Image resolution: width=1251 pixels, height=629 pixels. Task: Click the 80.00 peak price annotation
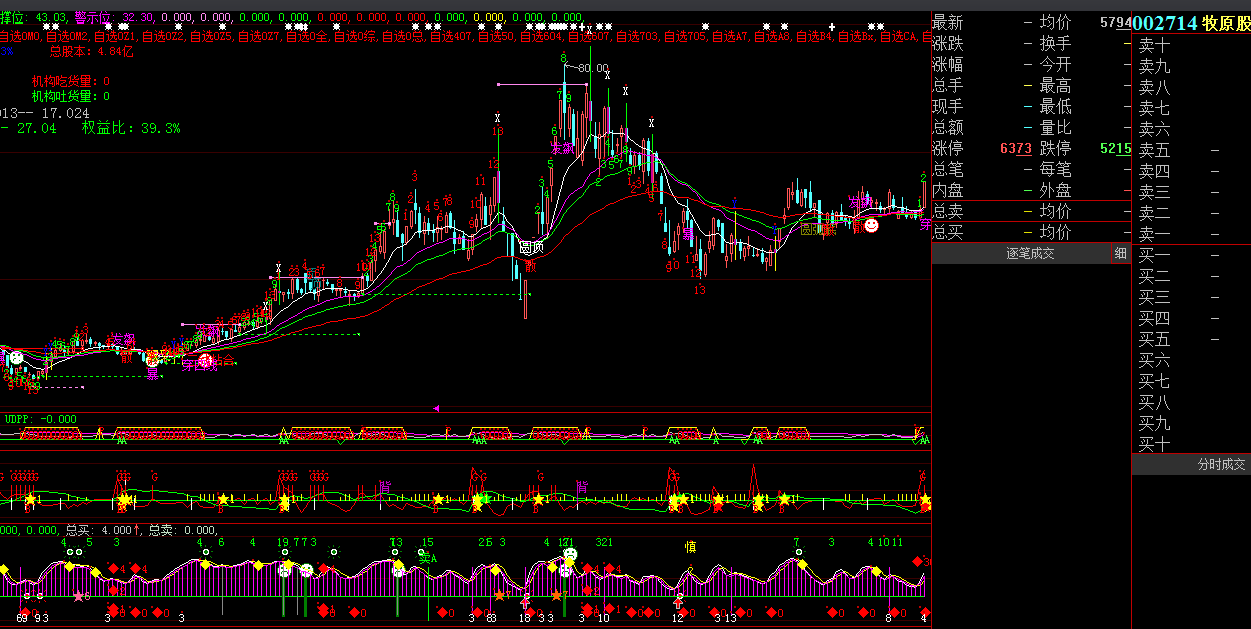click(593, 68)
